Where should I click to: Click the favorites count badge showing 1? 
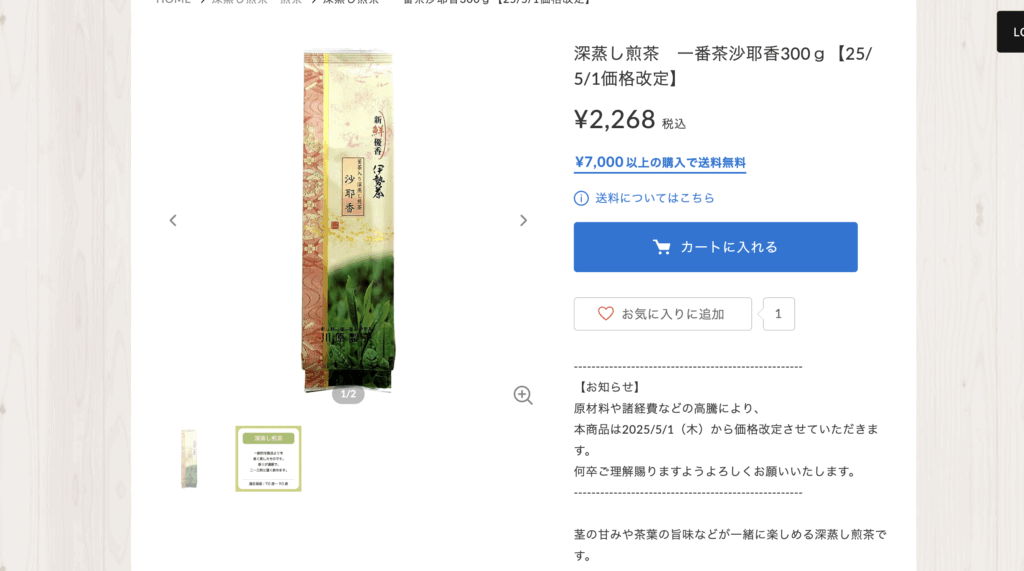(778, 314)
